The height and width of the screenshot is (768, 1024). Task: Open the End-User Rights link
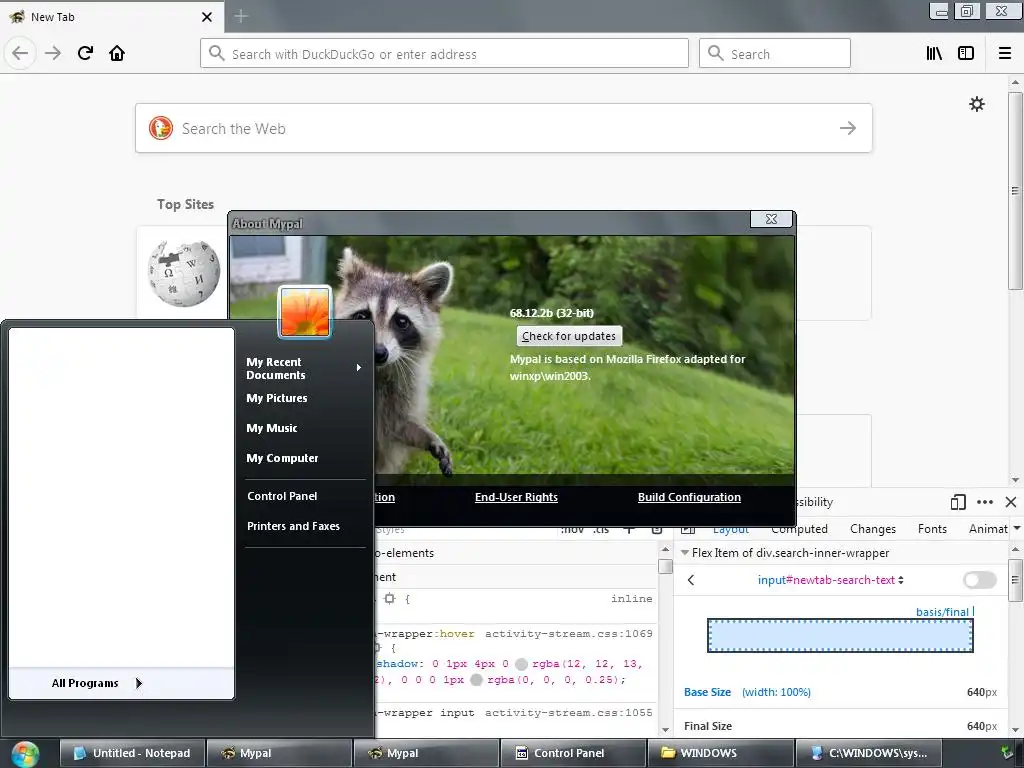pyautogui.click(x=516, y=497)
